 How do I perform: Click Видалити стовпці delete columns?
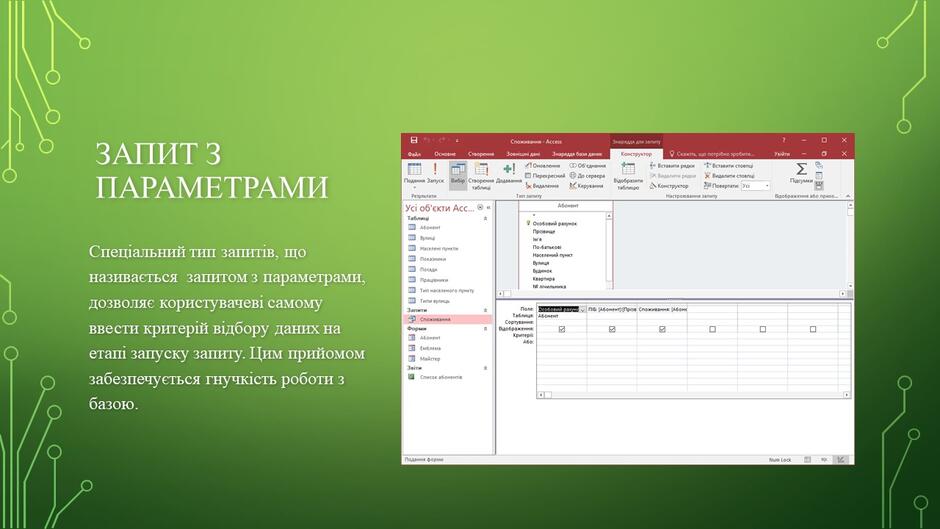(x=729, y=176)
